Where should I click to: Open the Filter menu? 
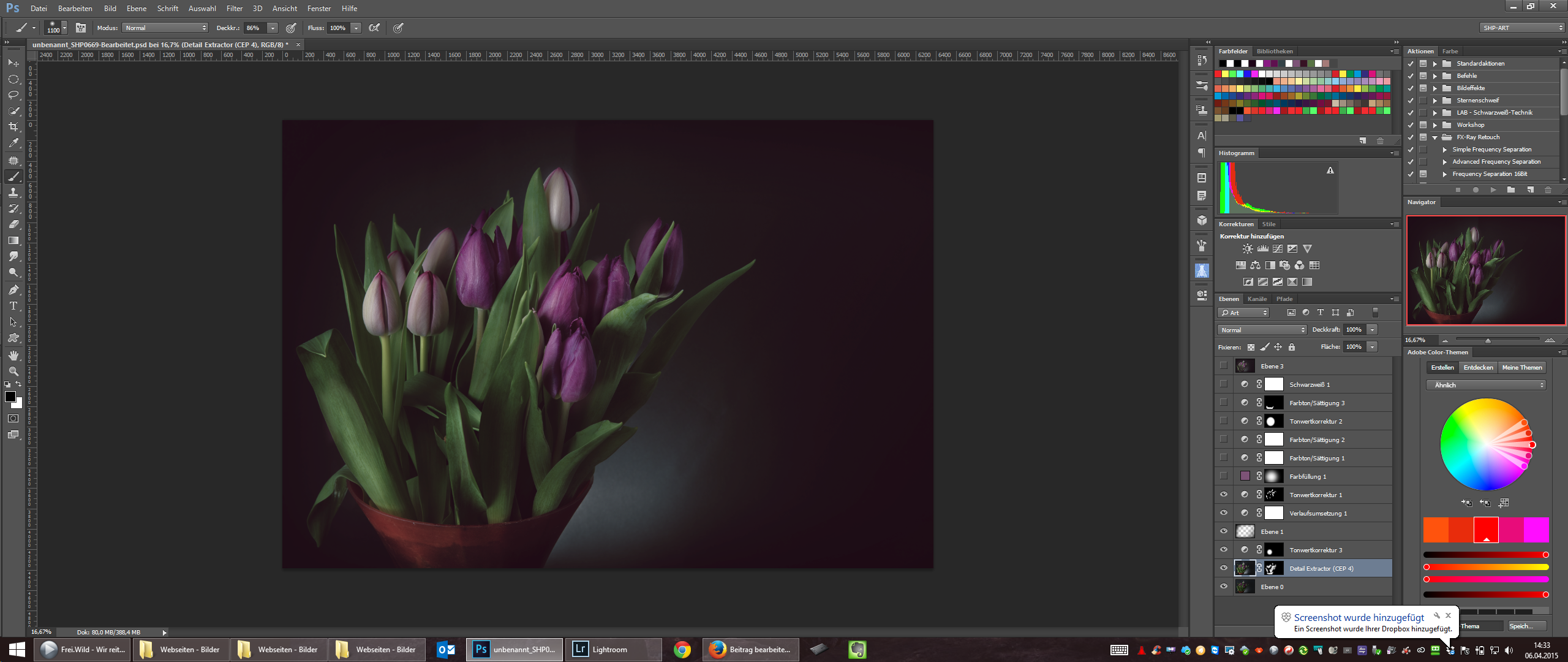click(x=234, y=9)
